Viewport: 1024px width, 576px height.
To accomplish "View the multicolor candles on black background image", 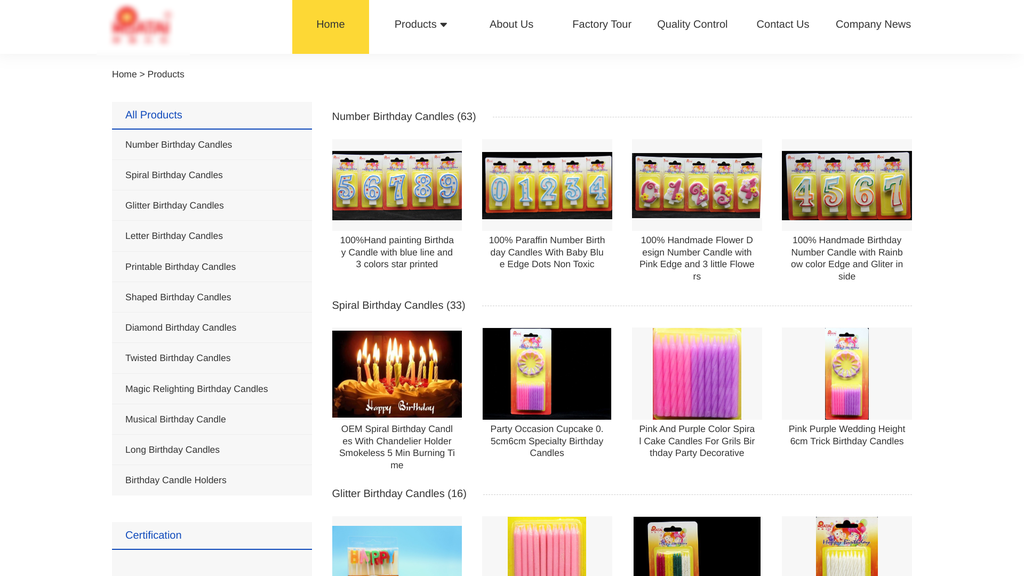I will coord(697,547).
